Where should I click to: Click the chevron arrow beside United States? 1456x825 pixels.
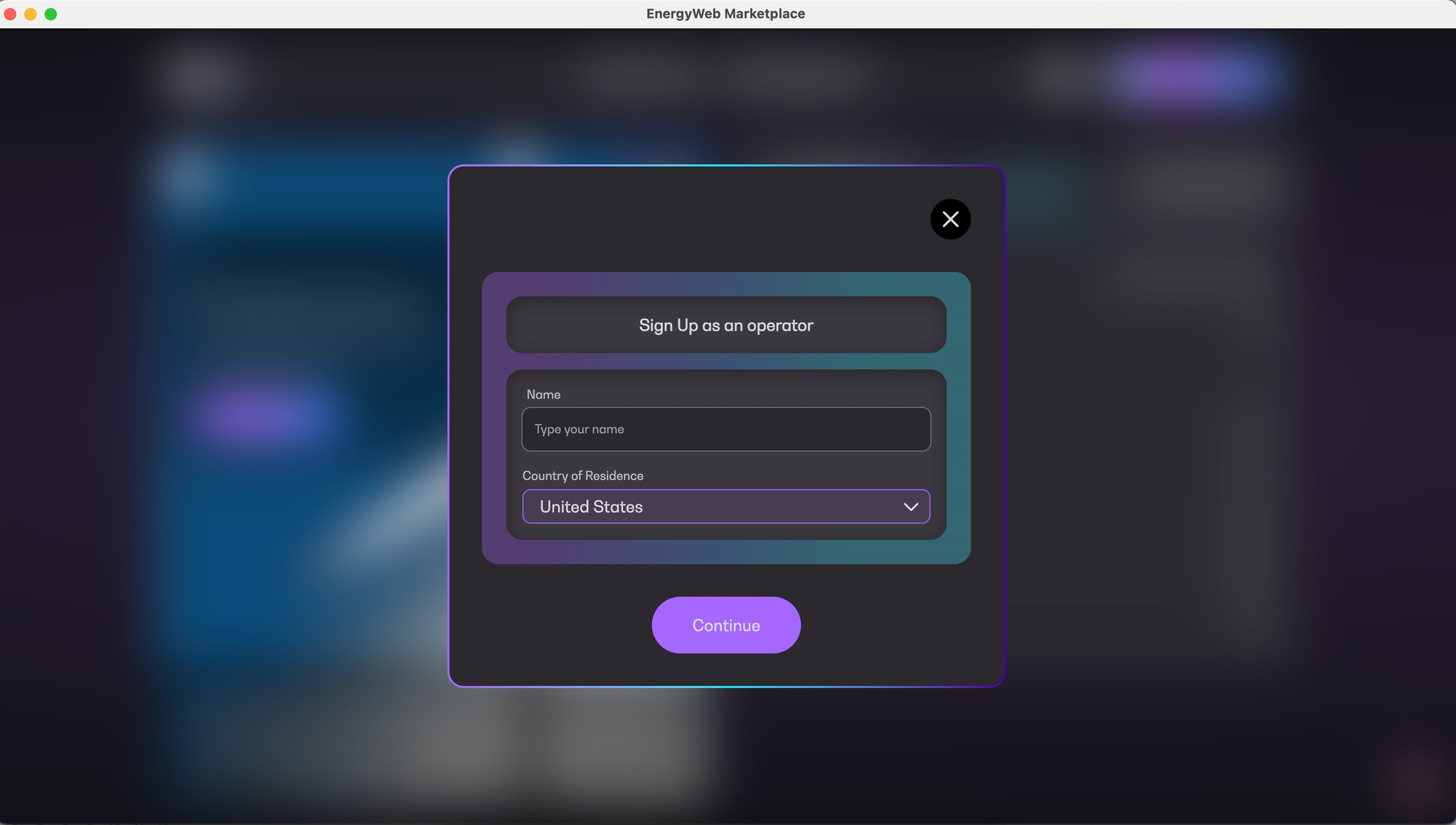point(911,507)
